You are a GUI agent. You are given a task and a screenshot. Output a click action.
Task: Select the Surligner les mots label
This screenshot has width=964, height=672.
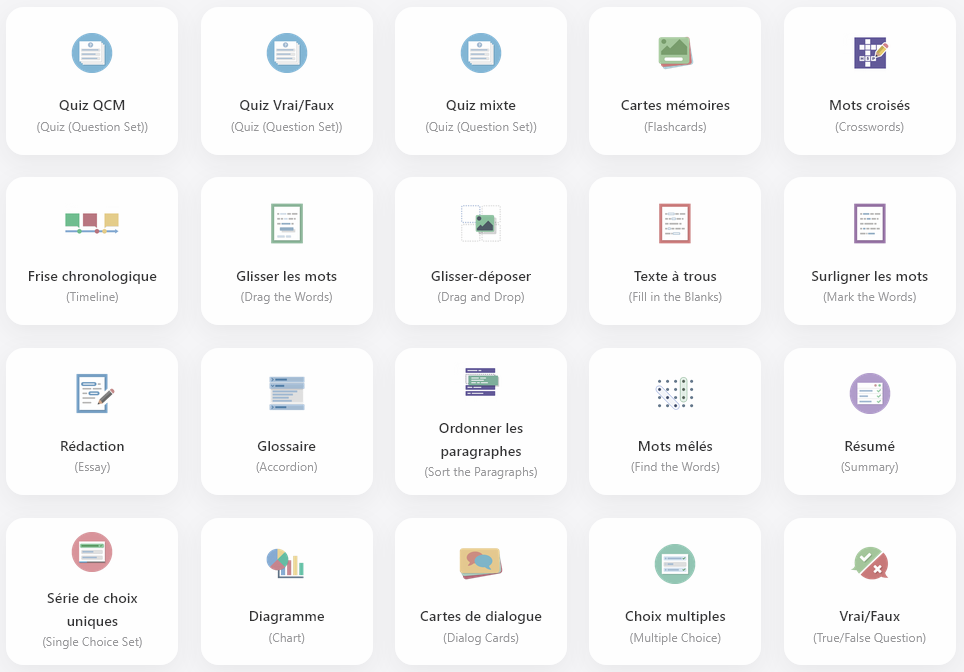click(869, 276)
